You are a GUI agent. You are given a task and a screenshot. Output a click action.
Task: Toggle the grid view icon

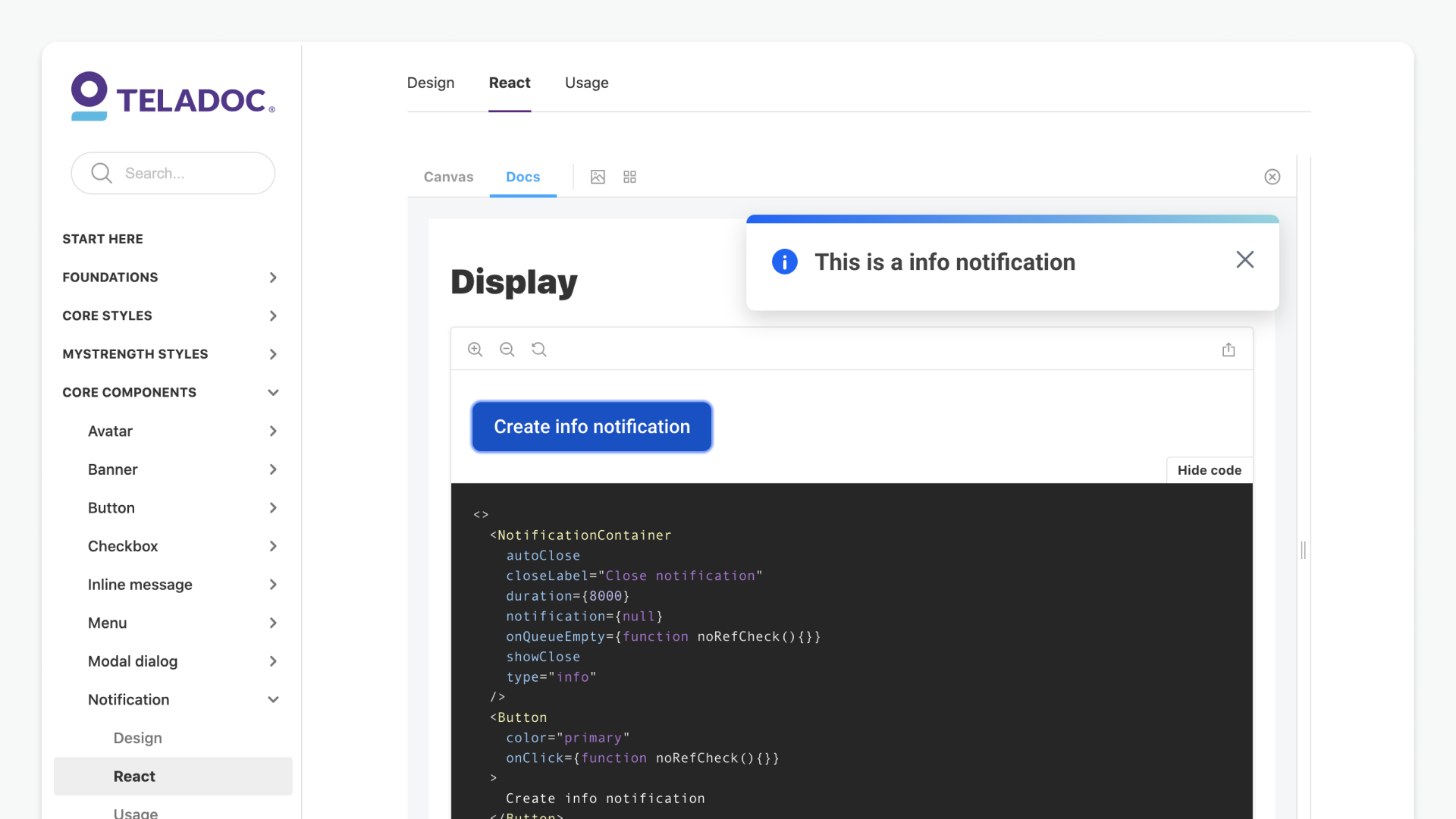(x=629, y=177)
